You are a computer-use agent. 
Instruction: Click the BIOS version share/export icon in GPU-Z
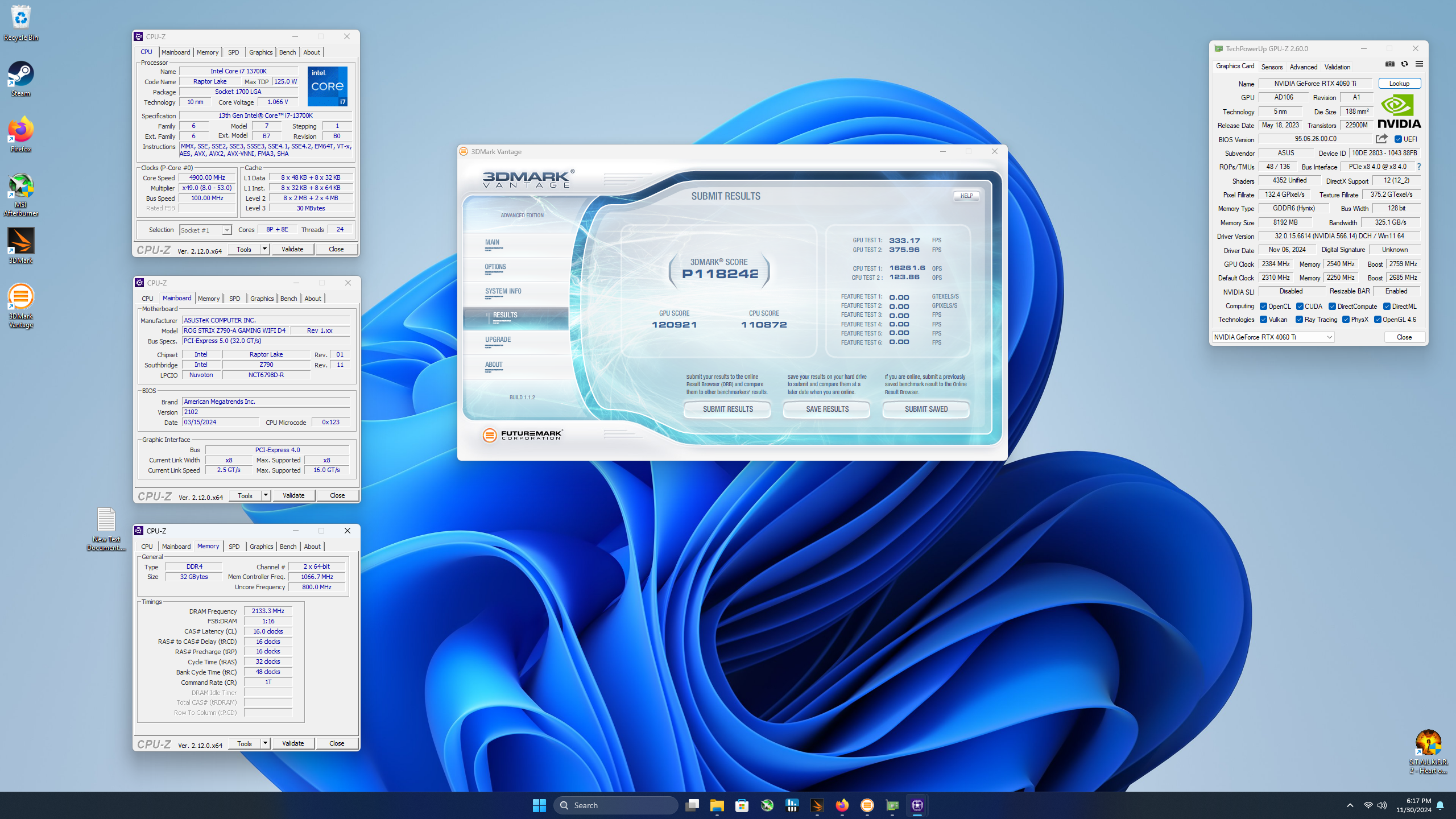(1381, 139)
